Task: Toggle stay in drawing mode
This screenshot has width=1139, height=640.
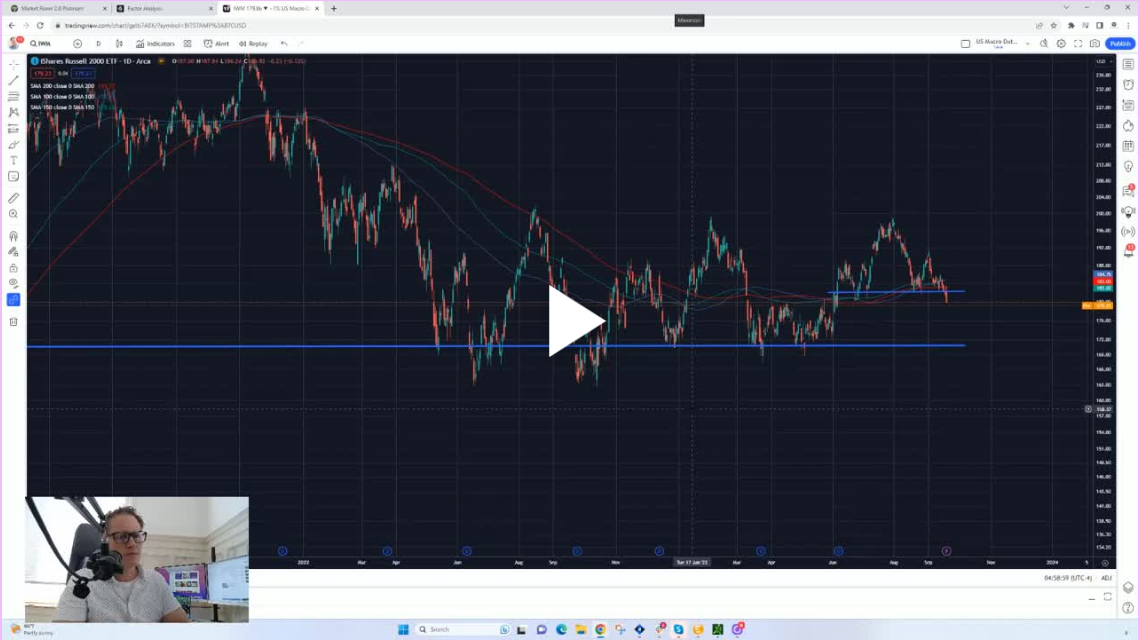Action: tap(13, 252)
